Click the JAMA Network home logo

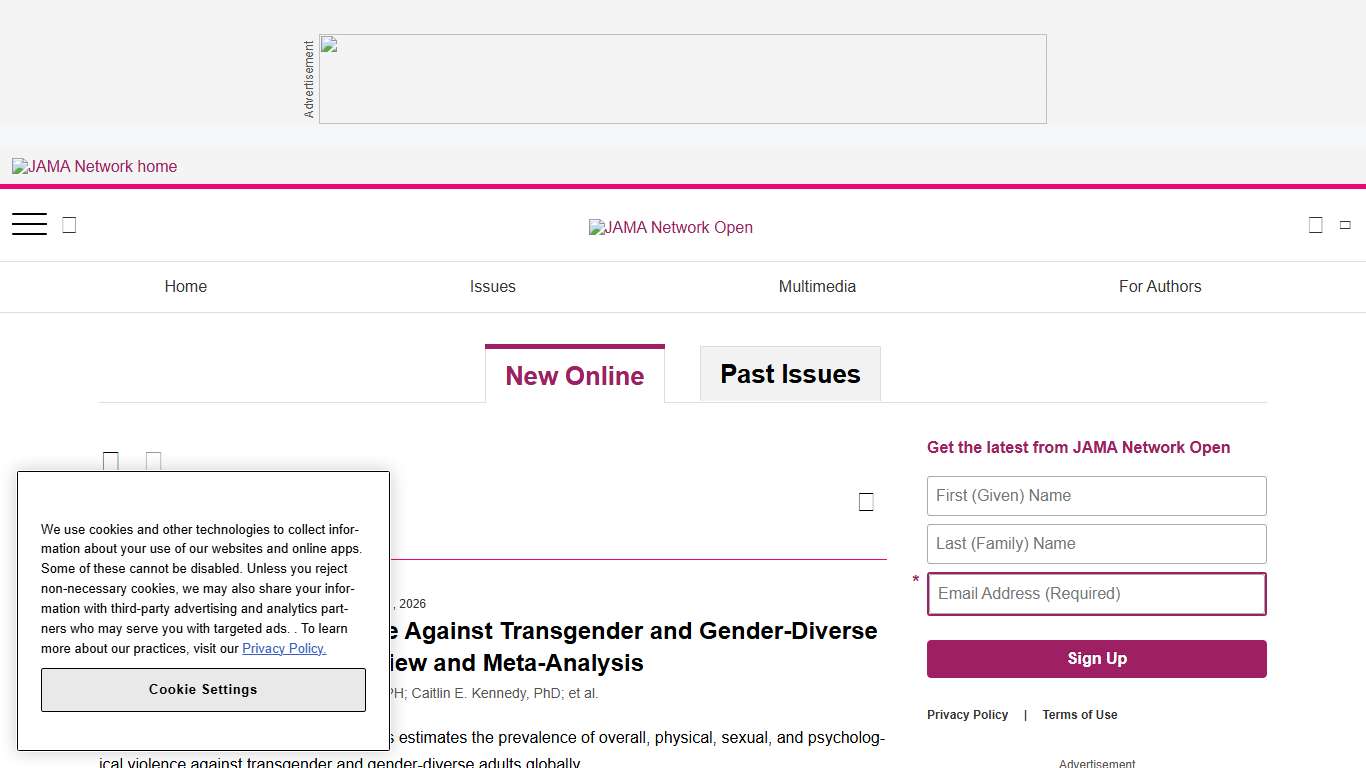[x=94, y=166]
